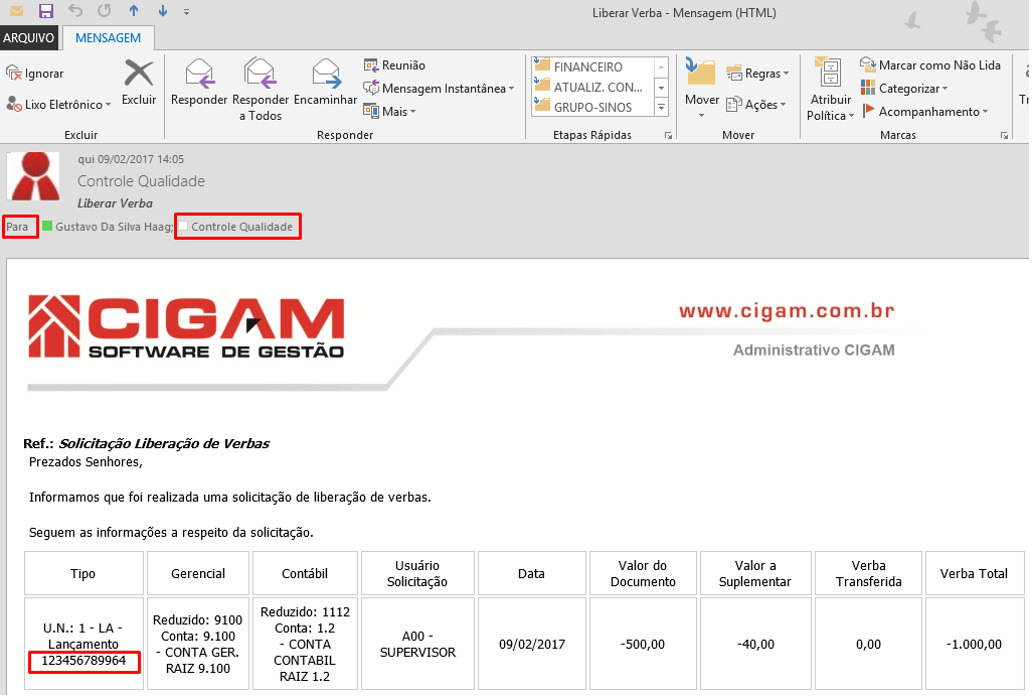Open Lixo Eletrônico dropdown
Viewport: 1034px width, 699px height.
[58, 104]
